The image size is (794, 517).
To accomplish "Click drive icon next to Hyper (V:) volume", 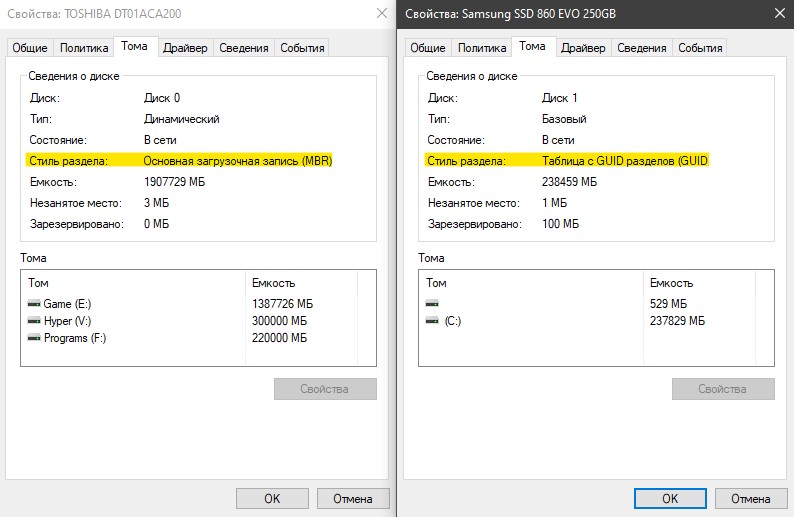I will [34, 321].
